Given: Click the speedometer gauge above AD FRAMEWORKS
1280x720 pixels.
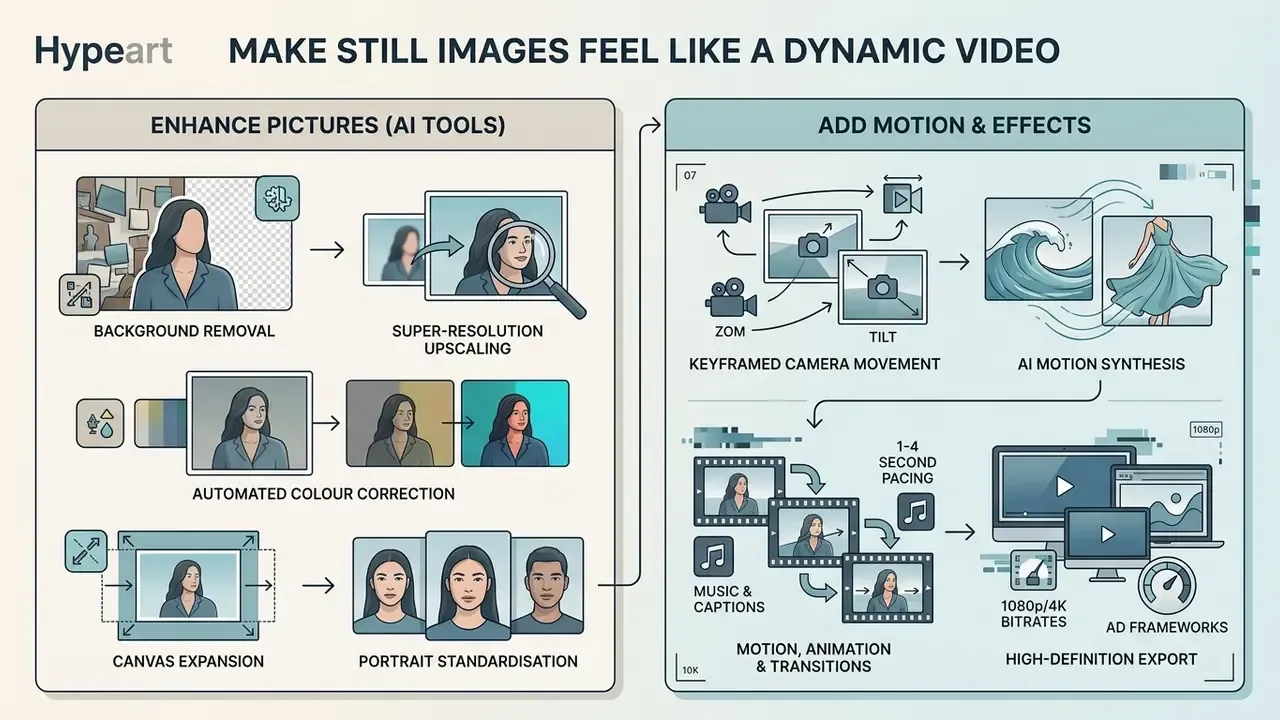Looking at the screenshot, I should click(x=1166, y=586).
